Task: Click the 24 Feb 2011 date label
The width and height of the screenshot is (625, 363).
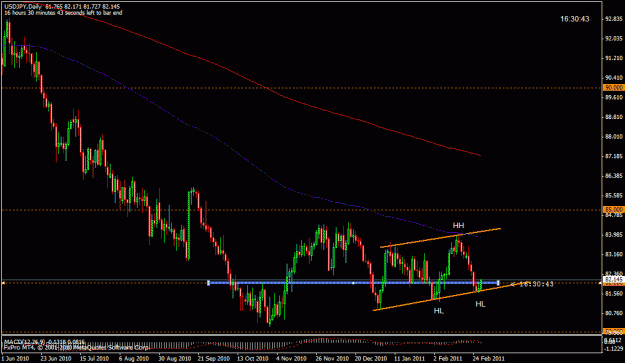Action: pos(488,359)
